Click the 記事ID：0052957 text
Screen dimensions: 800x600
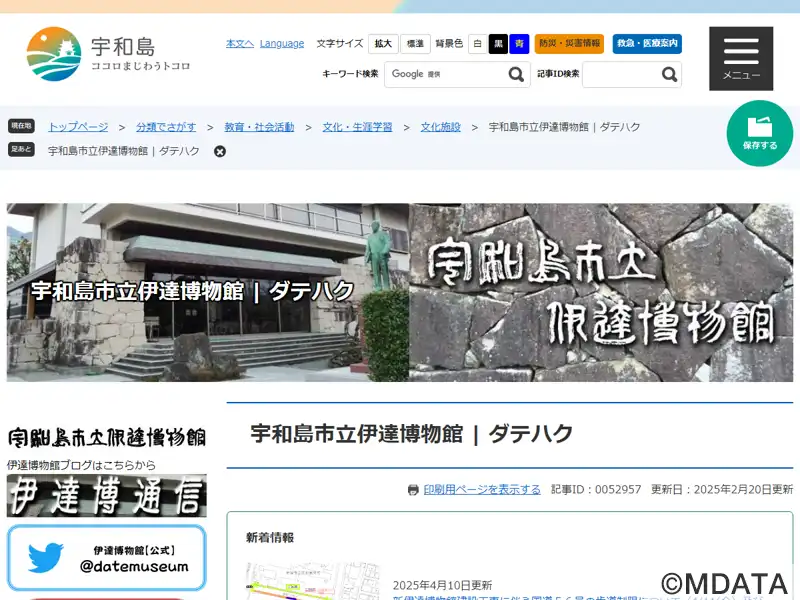[596, 490]
